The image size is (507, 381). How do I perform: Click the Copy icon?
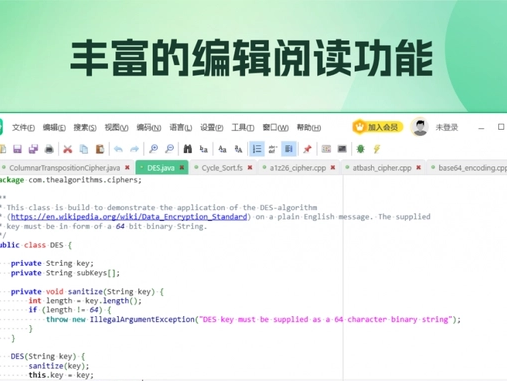tap(84, 149)
